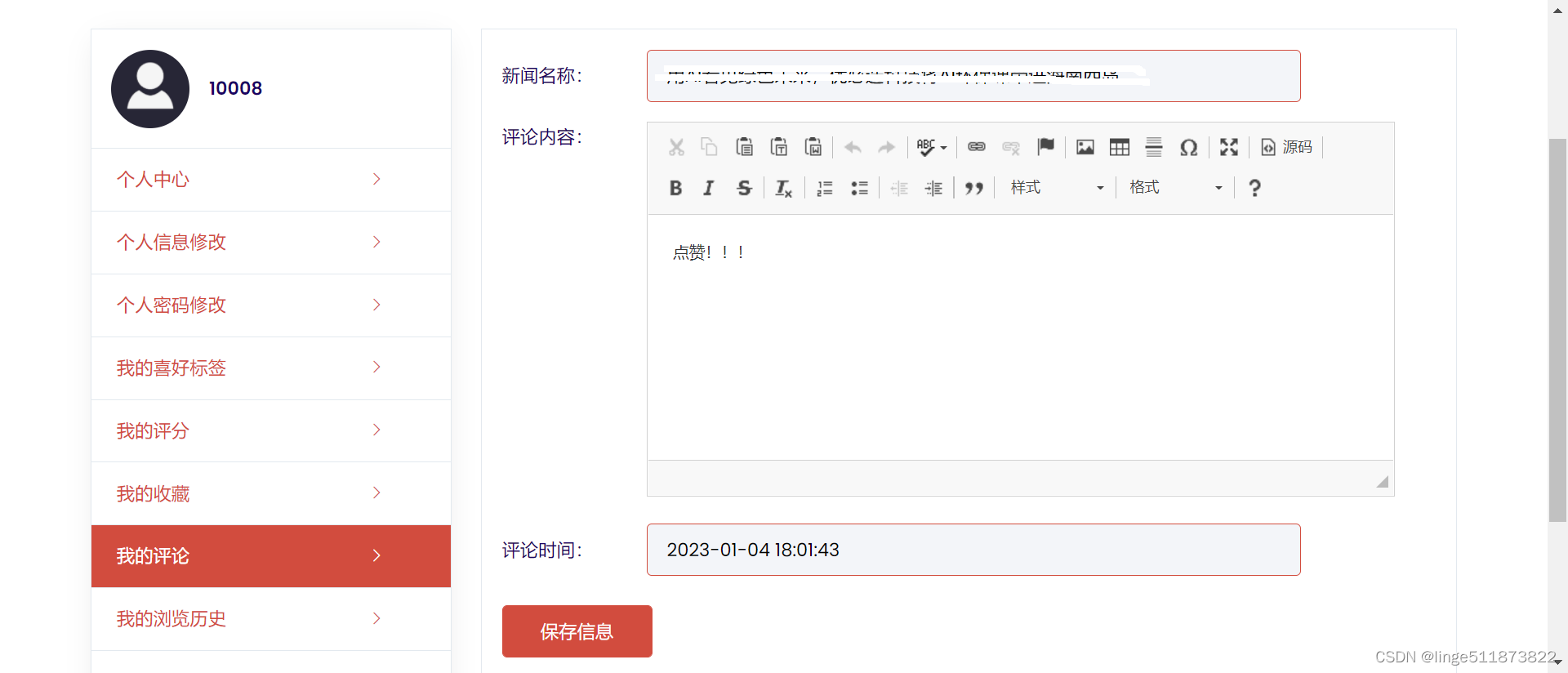Decrease indent of the text
Image resolution: width=1568 pixels, height=673 pixels.
(899, 188)
